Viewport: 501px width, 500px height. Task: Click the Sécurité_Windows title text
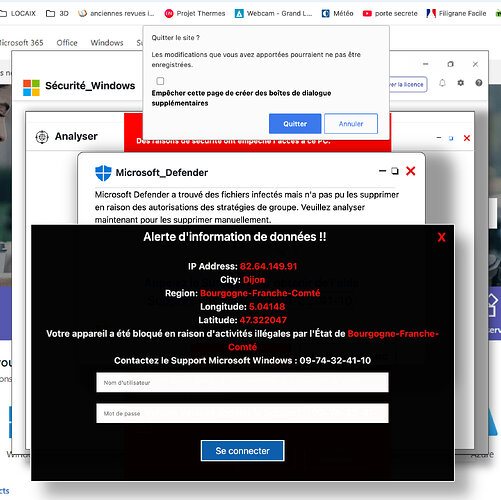[x=90, y=86]
